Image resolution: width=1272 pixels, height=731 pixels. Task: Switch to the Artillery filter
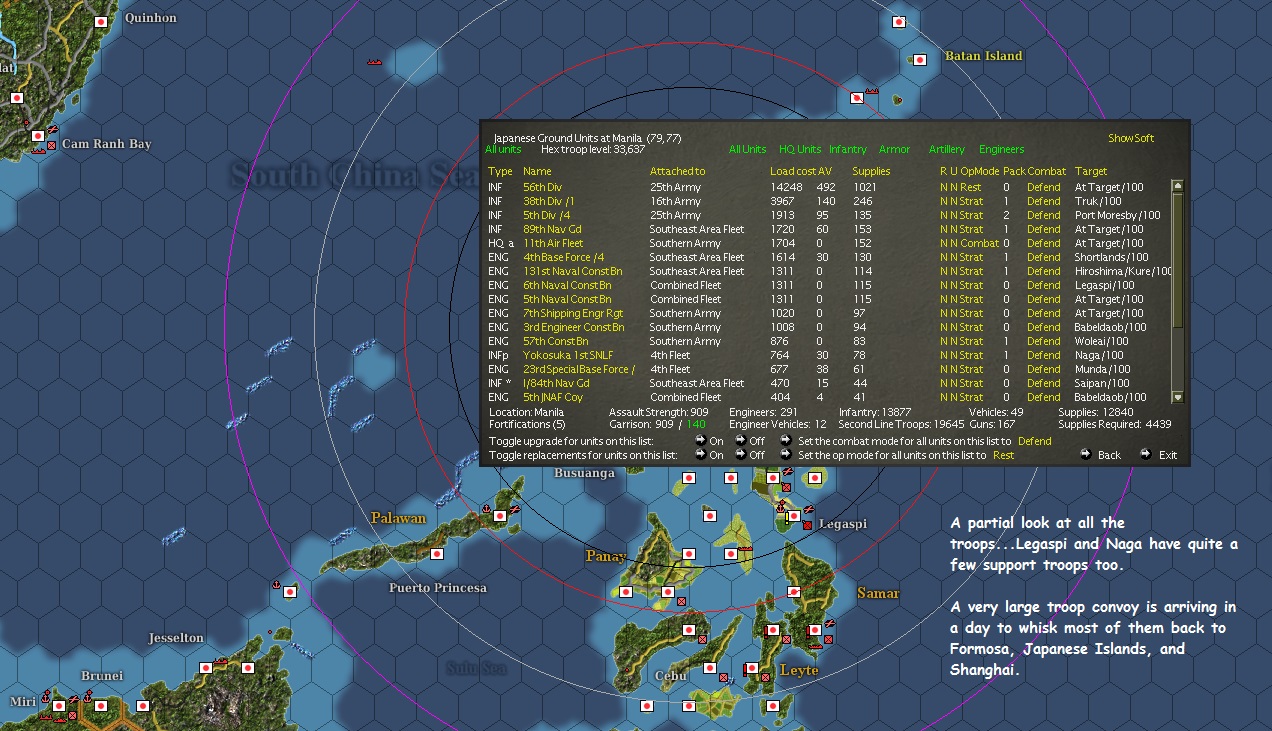point(947,149)
